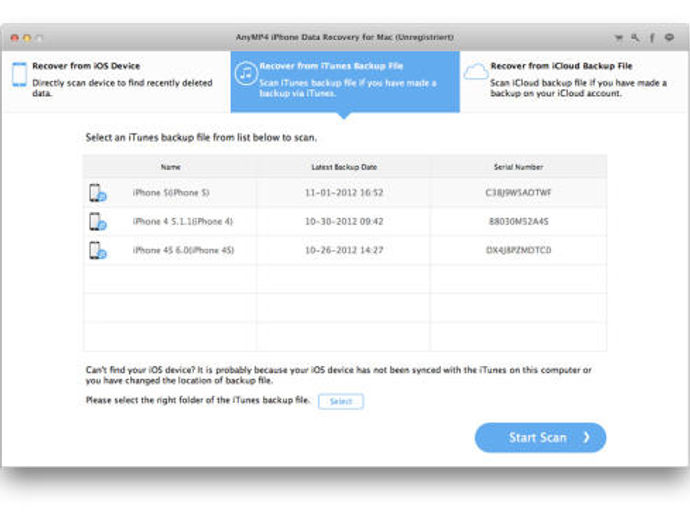
Task: Select the iPhone 5(iPhone 5) backup row
Action: (x=345, y=193)
